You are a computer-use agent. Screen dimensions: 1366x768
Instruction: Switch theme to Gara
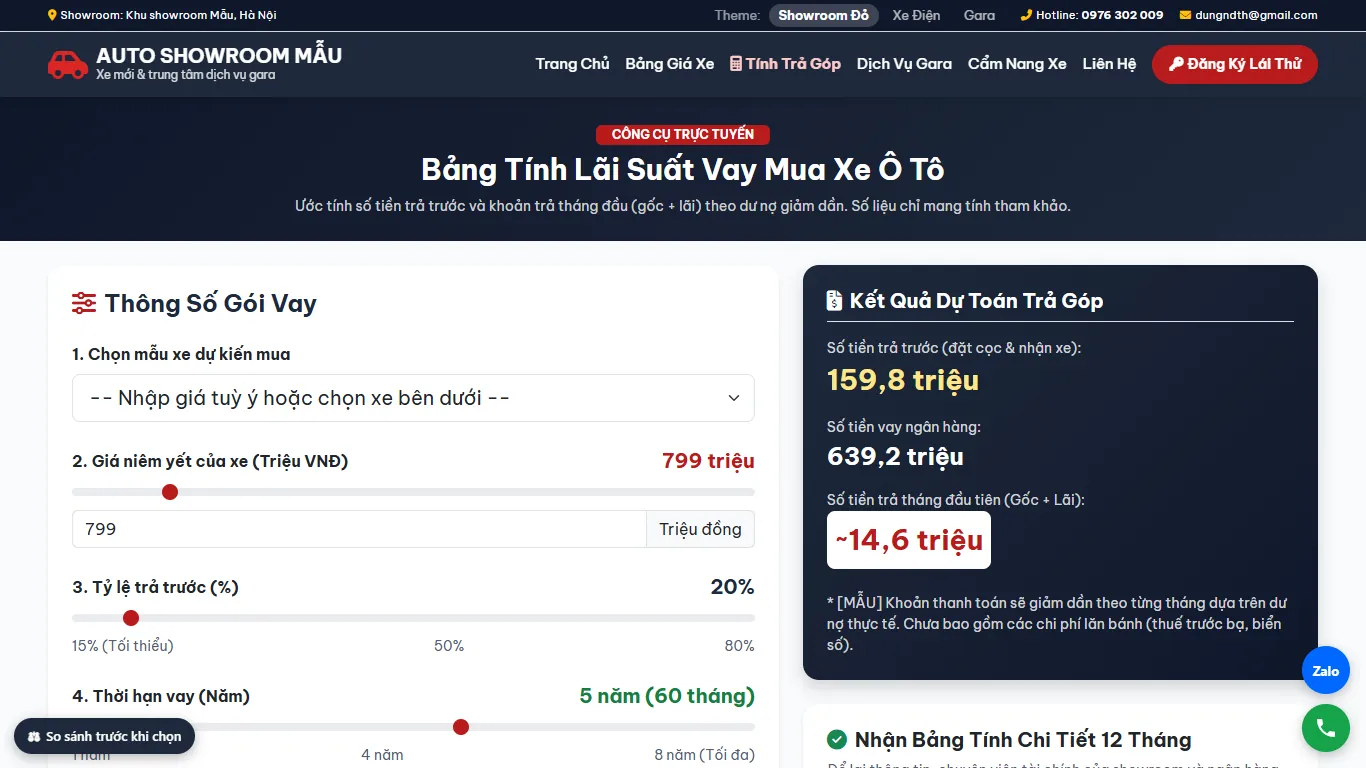coord(979,15)
